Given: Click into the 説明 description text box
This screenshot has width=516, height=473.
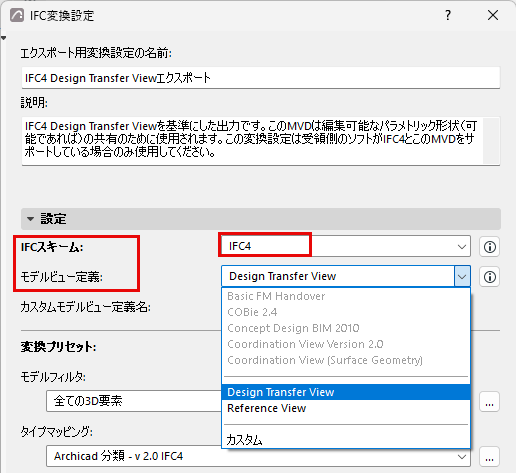Looking at the screenshot, I should [x=252, y=141].
